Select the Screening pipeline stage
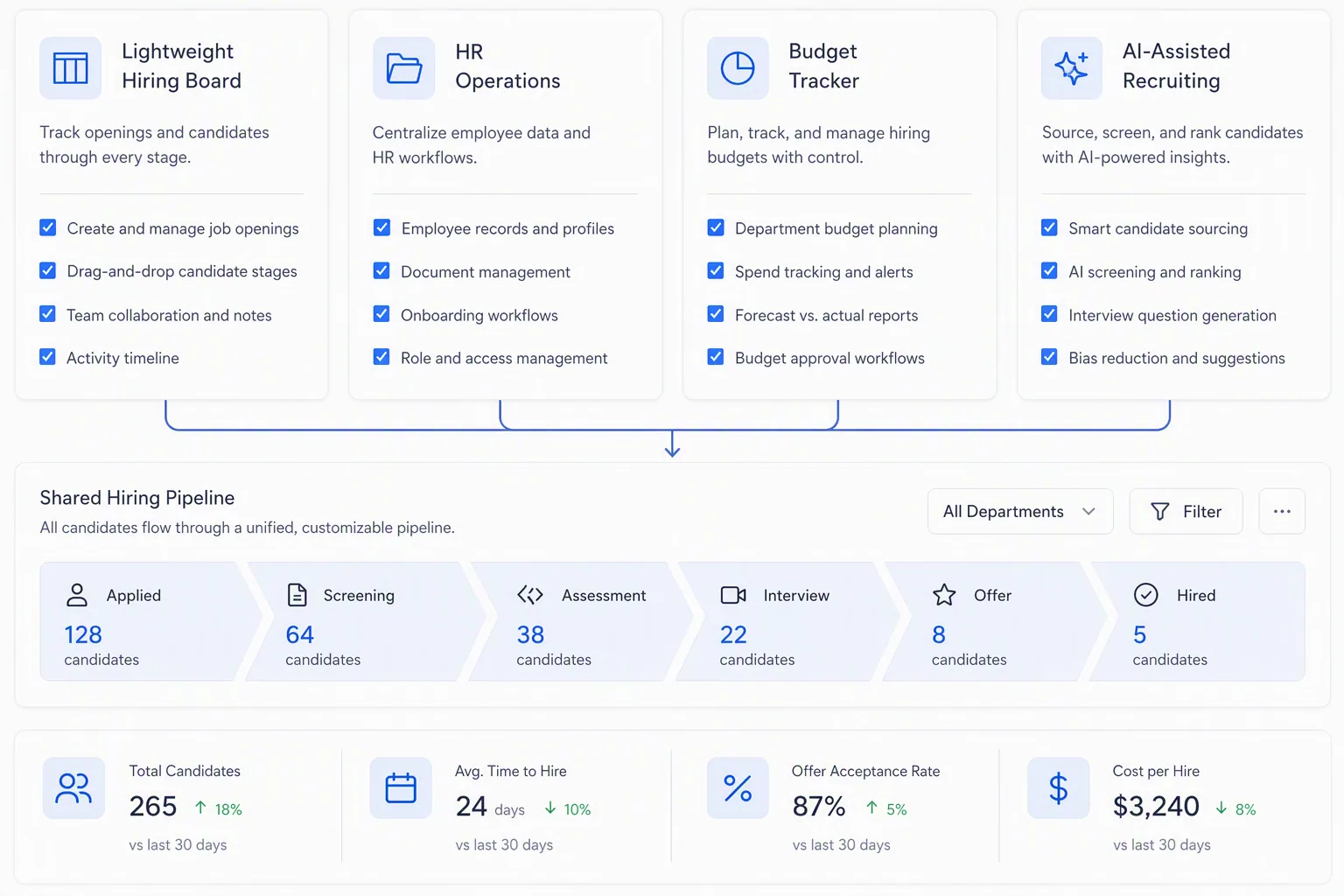The width and height of the screenshot is (1344, 896). (x=366, y=621)
